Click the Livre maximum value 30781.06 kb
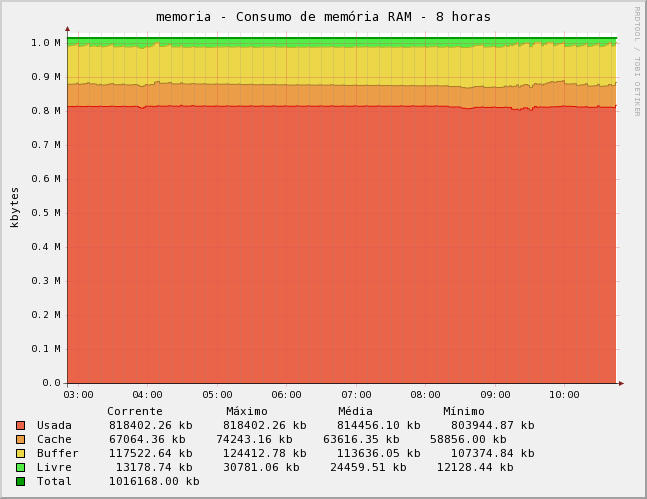647x499 pixels. pos(261,468)
